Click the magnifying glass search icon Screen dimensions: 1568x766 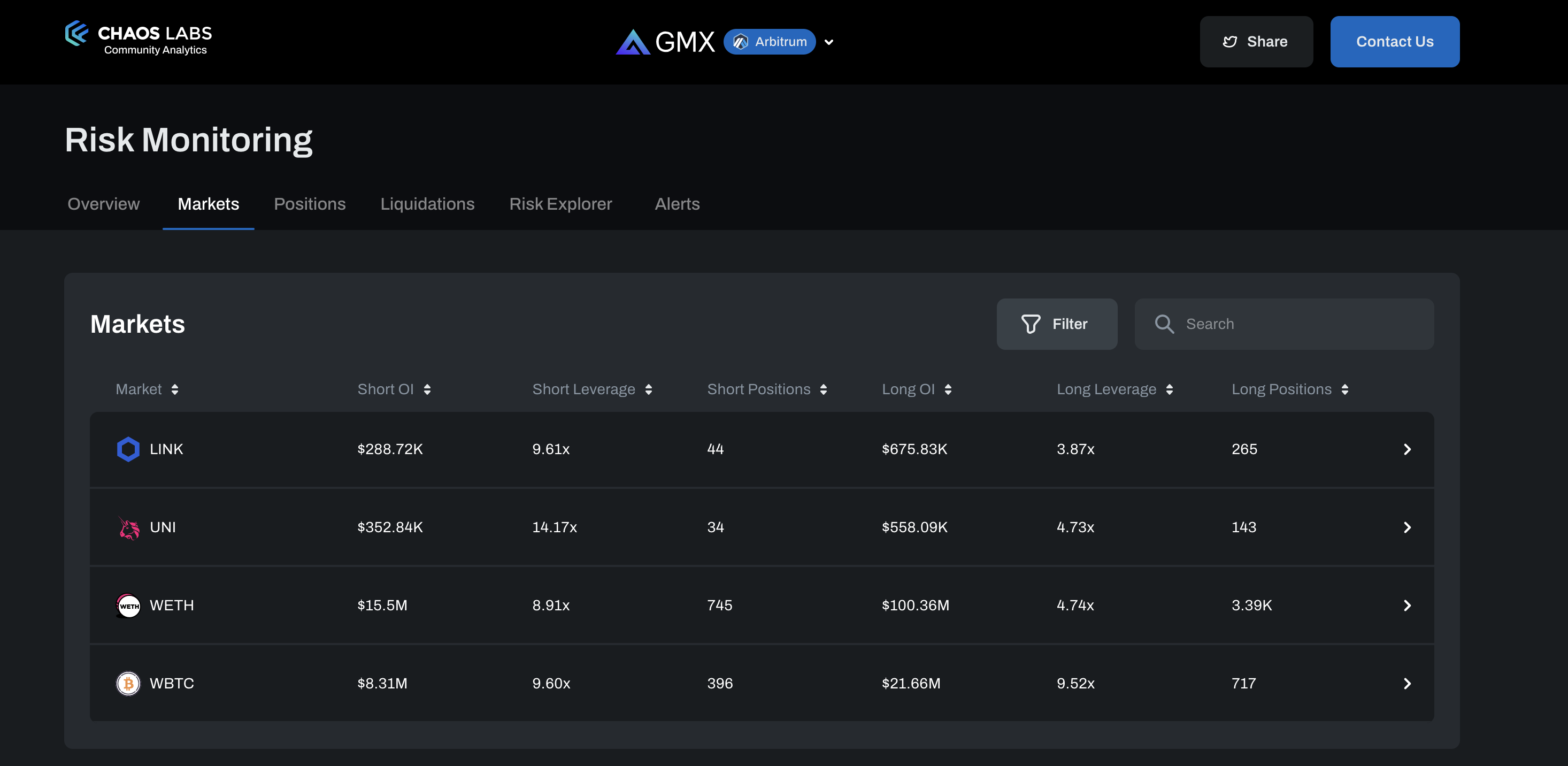coord(1164,324)
